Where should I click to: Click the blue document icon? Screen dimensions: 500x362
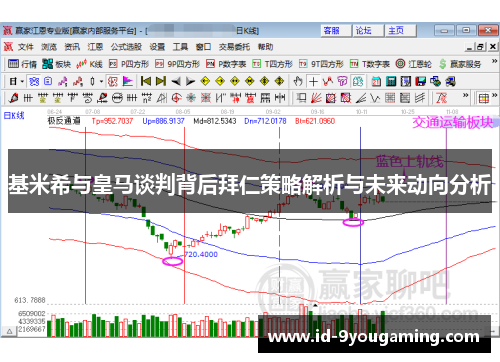48,81
